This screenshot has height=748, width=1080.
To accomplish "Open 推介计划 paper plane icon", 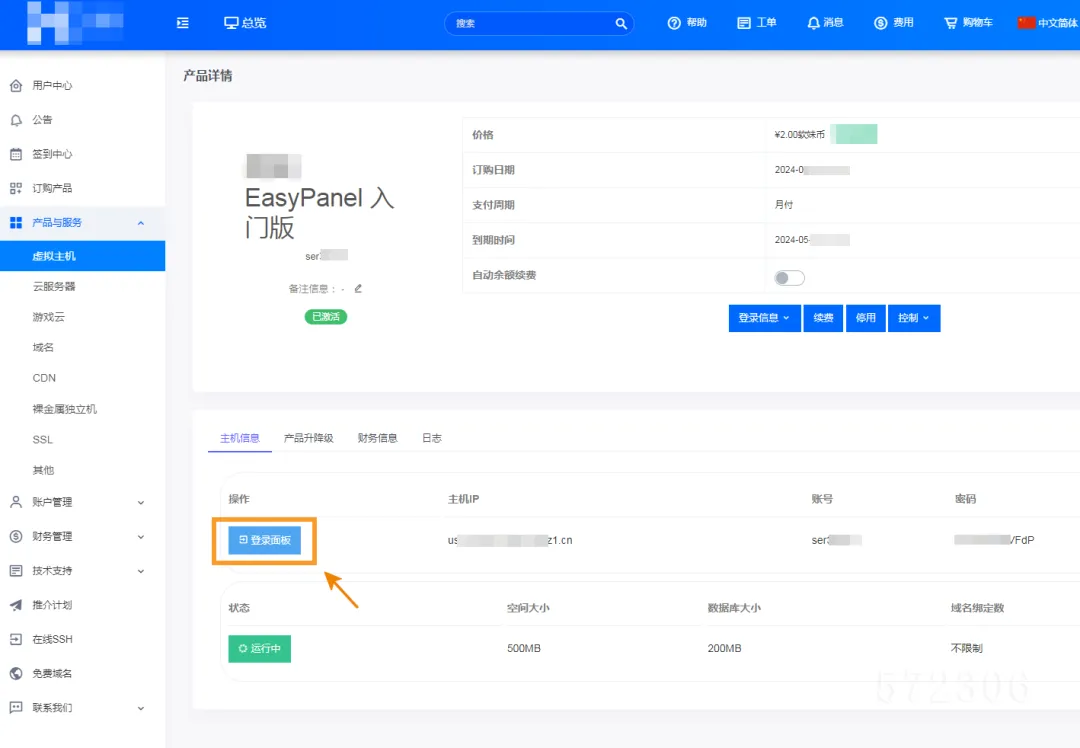I will [16, 605].
